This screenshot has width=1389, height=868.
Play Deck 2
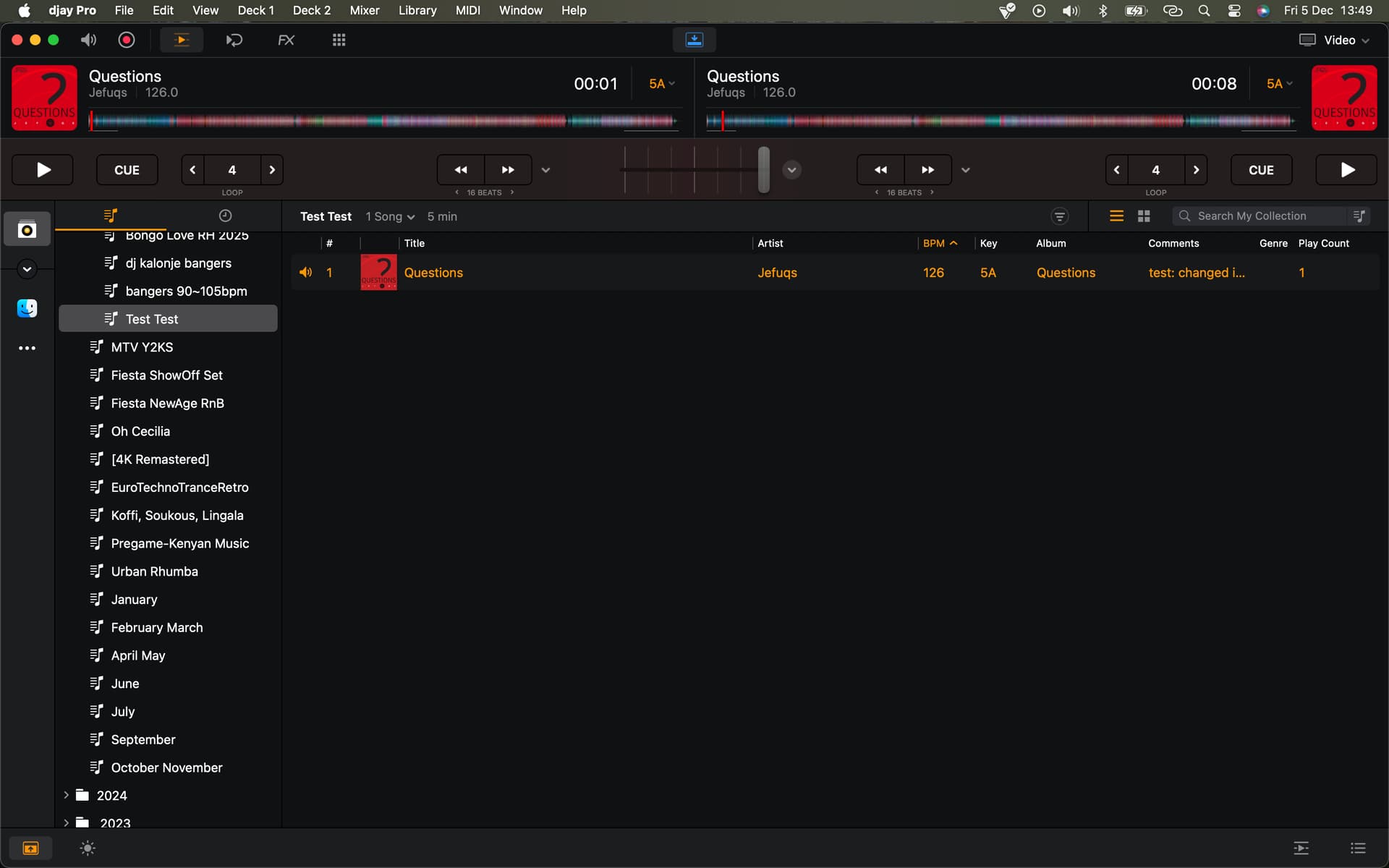[1346, 170]
